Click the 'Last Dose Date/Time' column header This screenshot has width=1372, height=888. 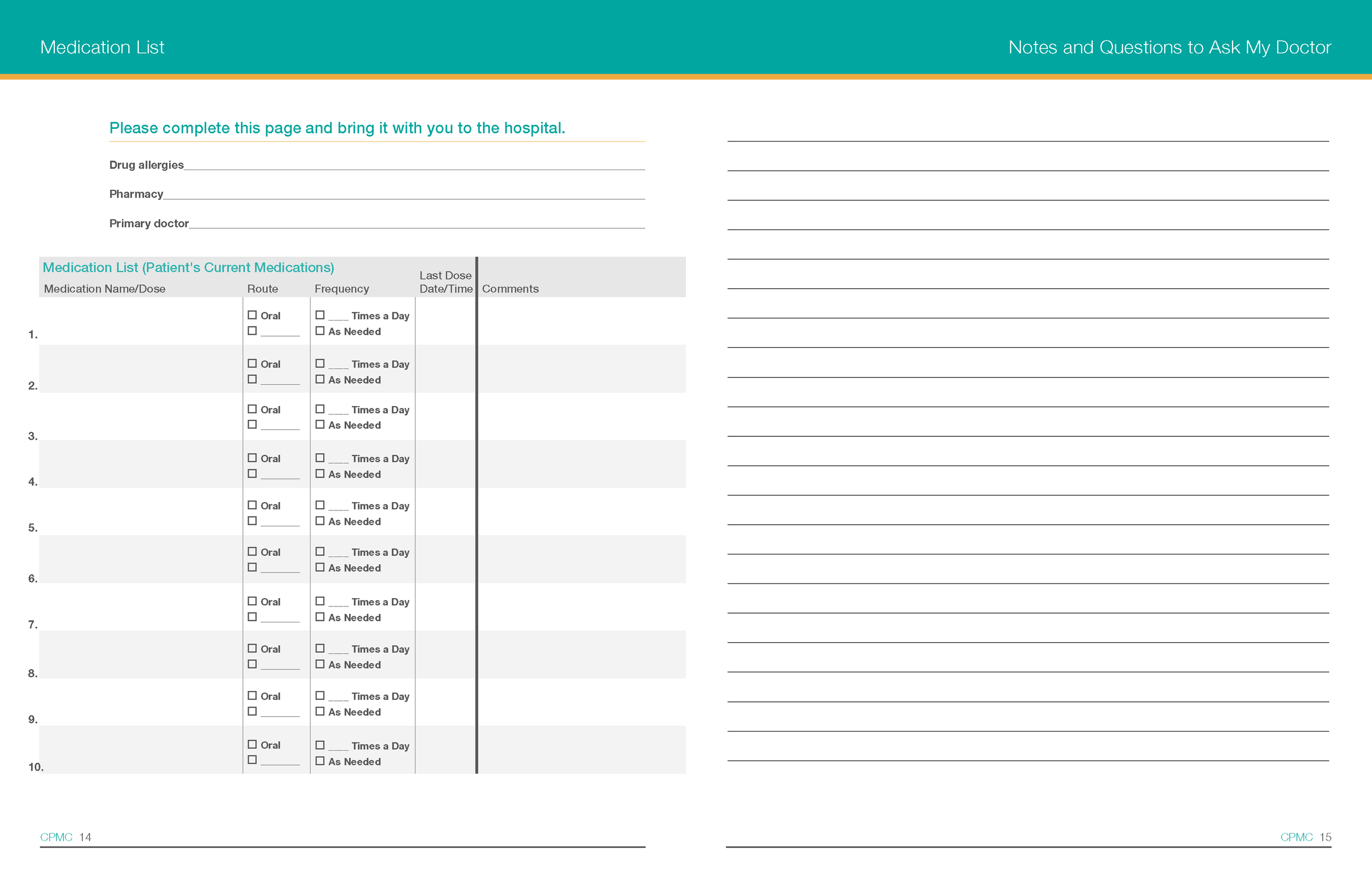pos(446,282)
